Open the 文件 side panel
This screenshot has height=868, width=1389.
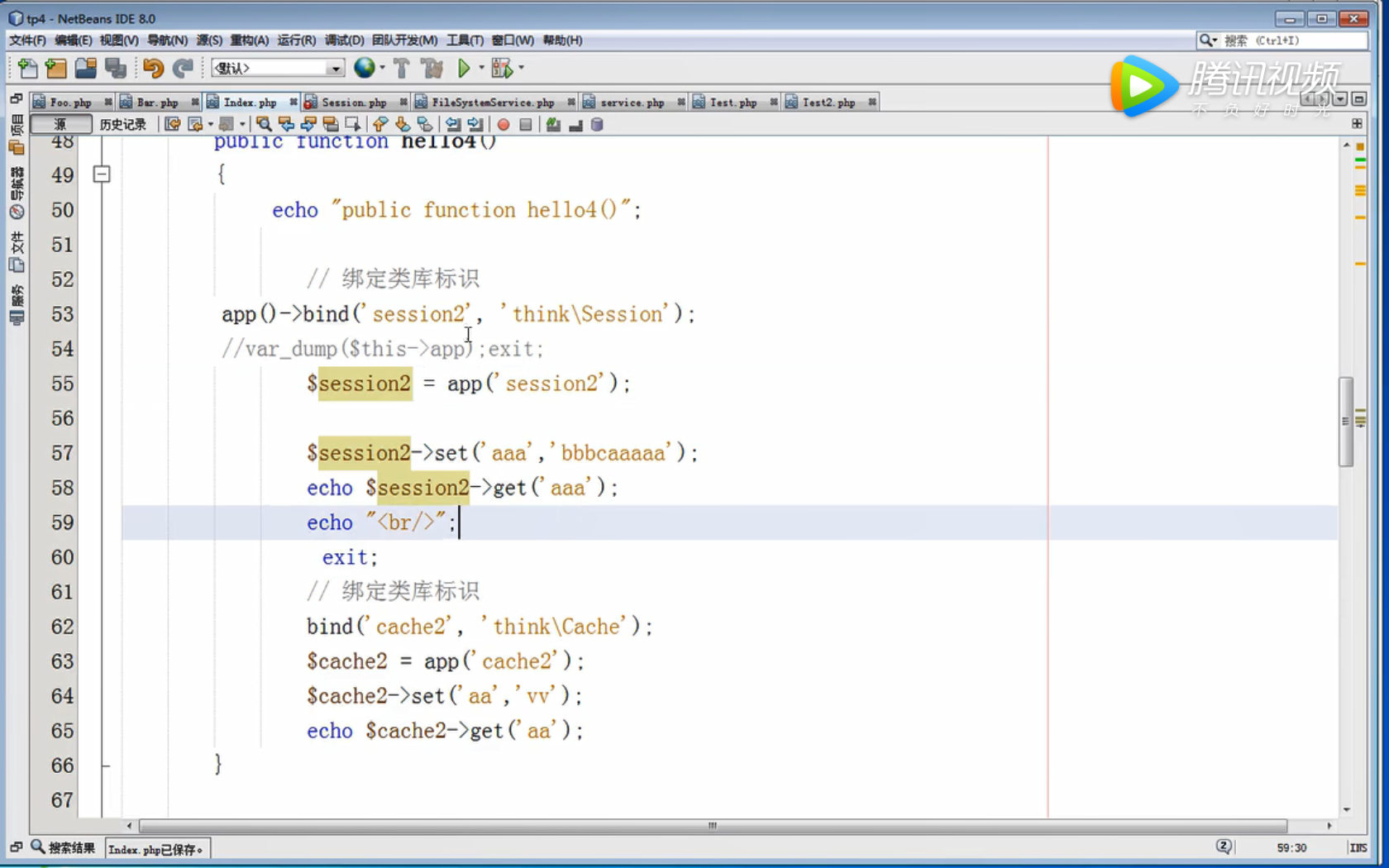[17, 252]
